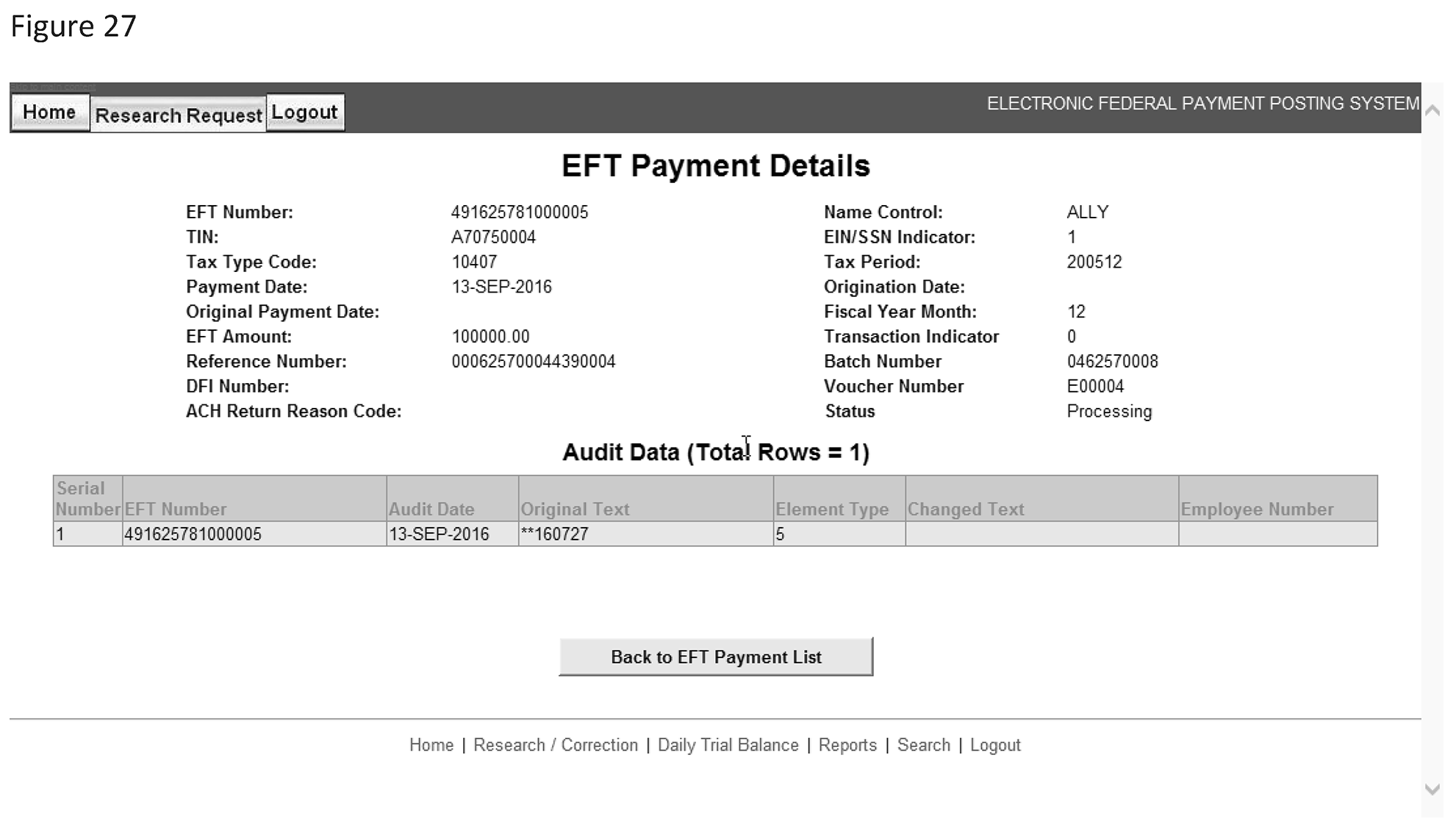The image size is (1456, 830).
Task: Click the Audit Date column header
Action: 431,509
